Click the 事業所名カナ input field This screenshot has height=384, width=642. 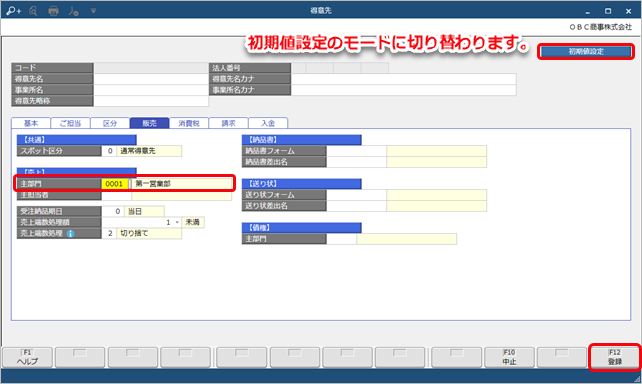(x=403, y=90)
